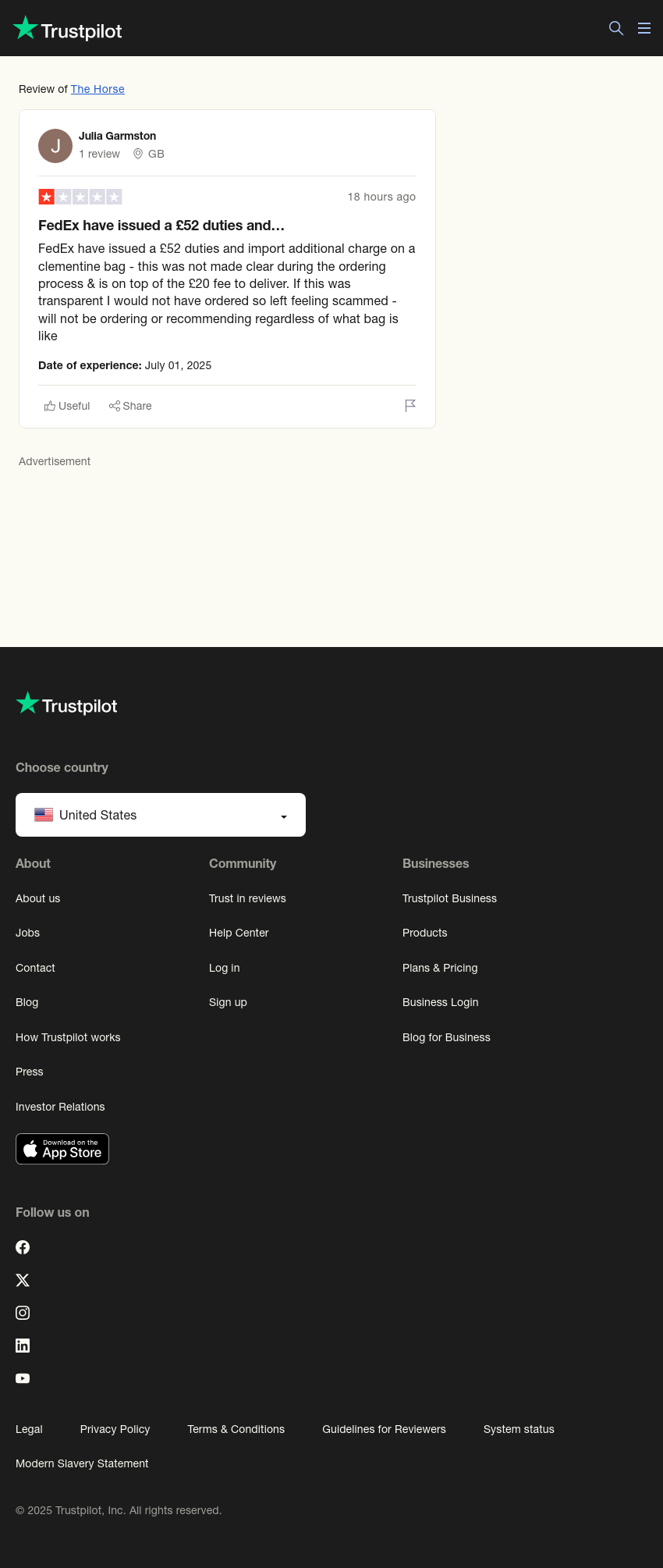Click the '18 hours ago' timestamp

(x=381, y=197)
